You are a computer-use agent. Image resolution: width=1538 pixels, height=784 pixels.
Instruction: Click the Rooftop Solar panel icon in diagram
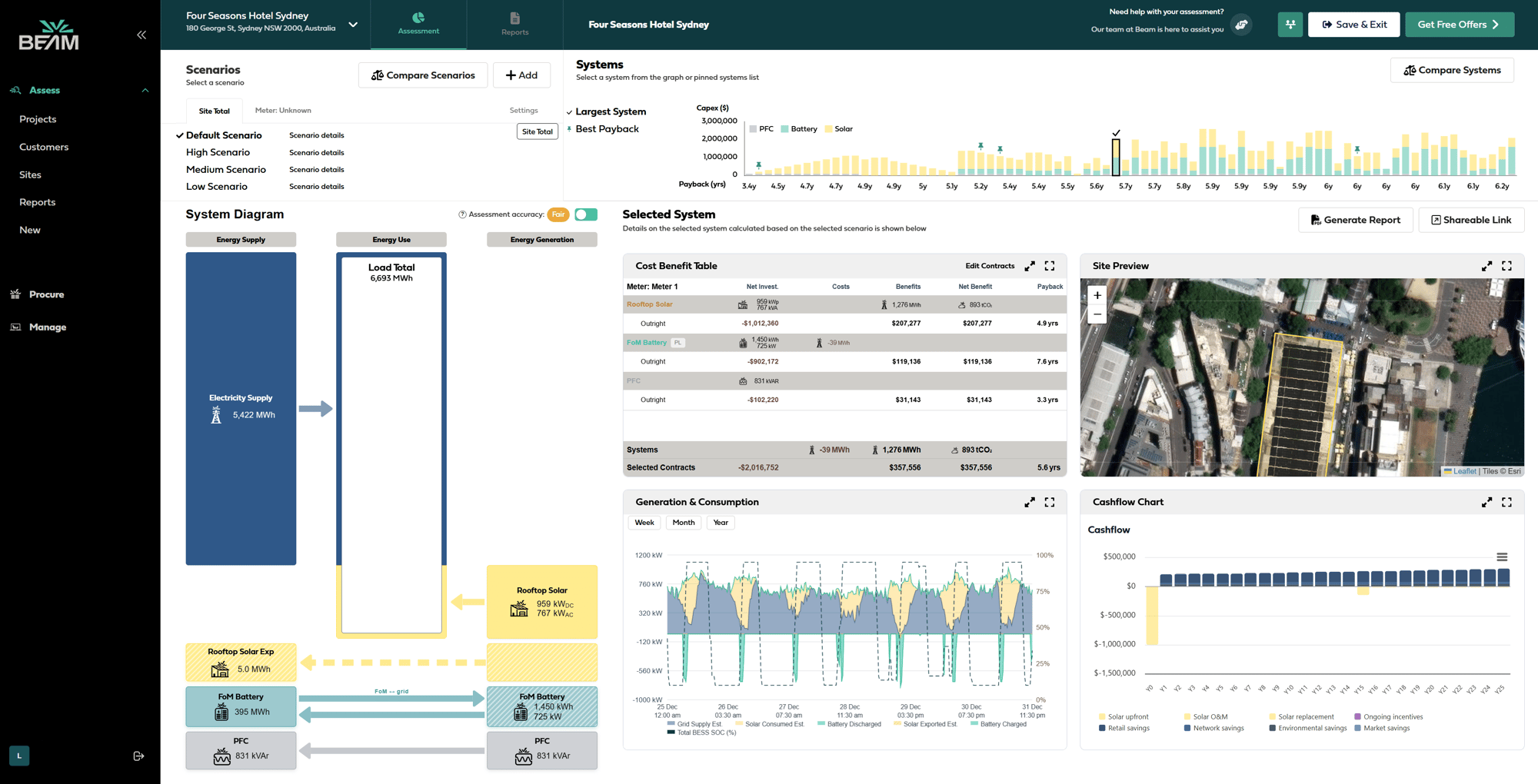[519, 609]
